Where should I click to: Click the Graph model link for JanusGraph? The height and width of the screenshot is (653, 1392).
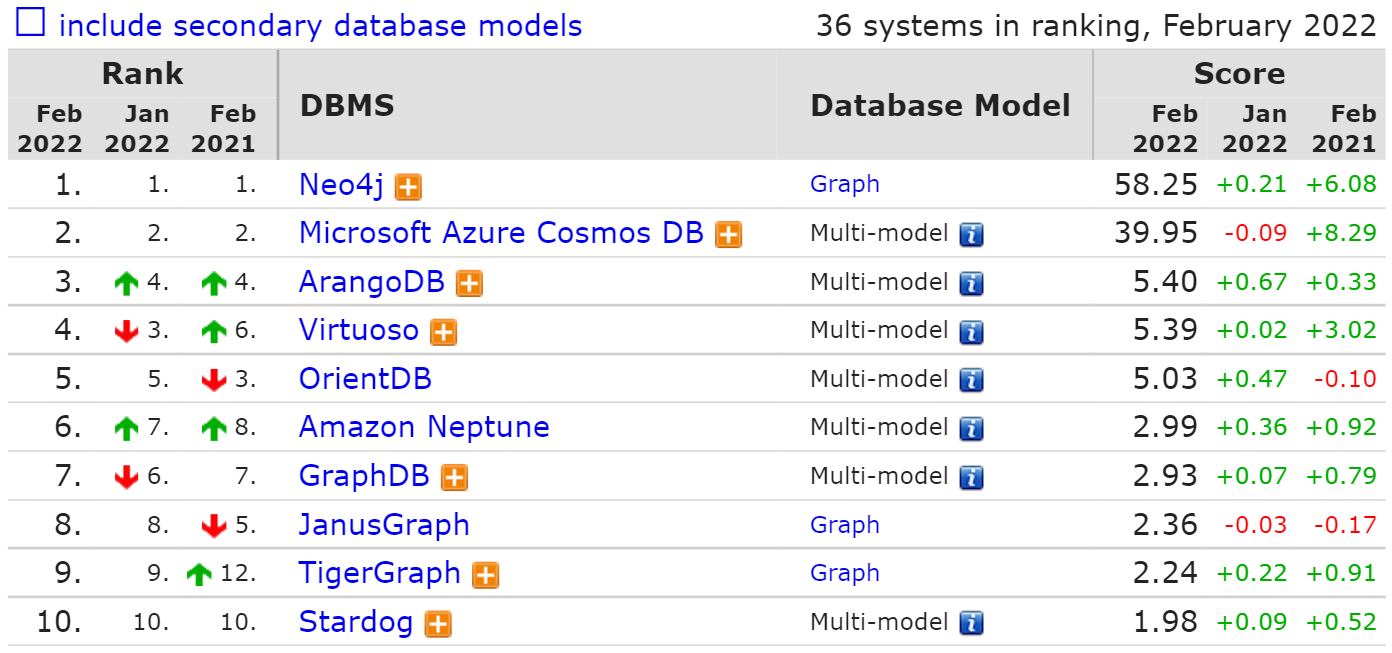click(x=845, y=525)
